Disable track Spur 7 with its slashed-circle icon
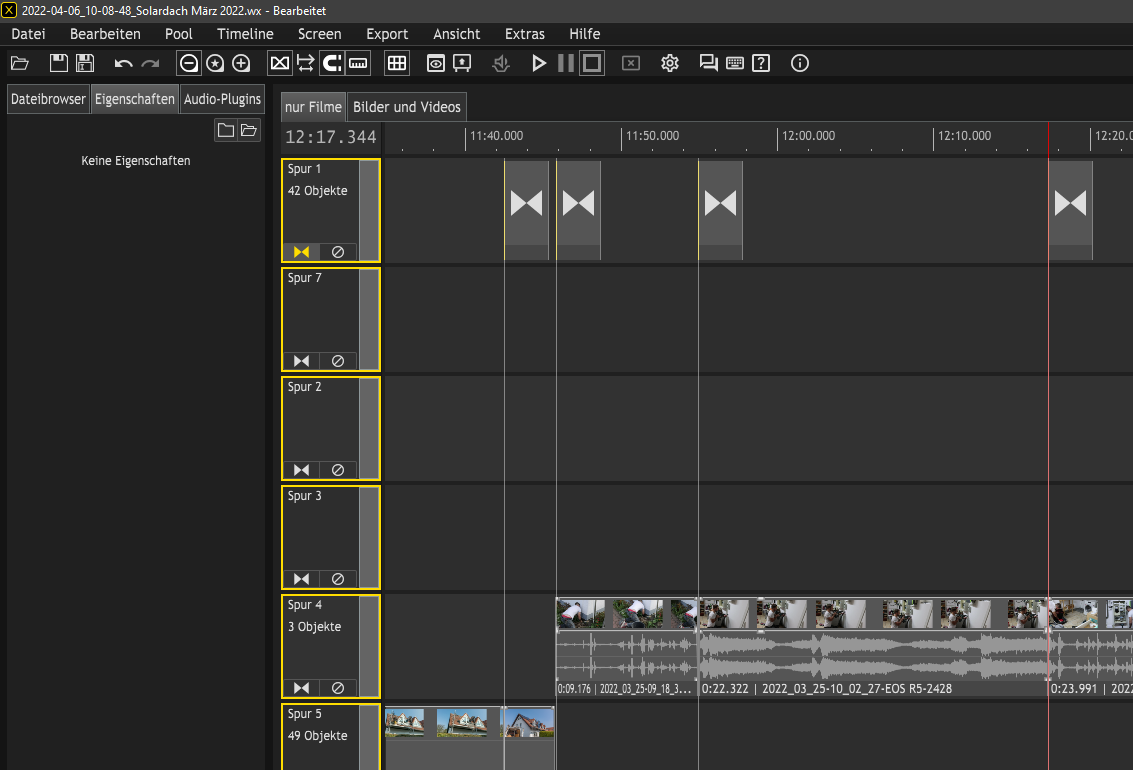1133x770 pixels. coord(337,361)
